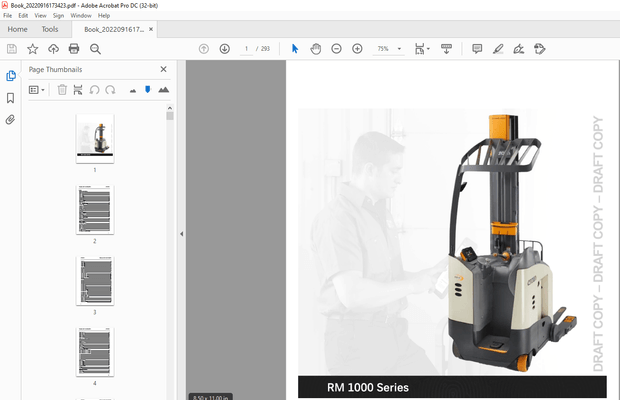Select the arrow Selection tool
Screen dimensions: 620x400
pyautogui.click(x=295, y=49)
